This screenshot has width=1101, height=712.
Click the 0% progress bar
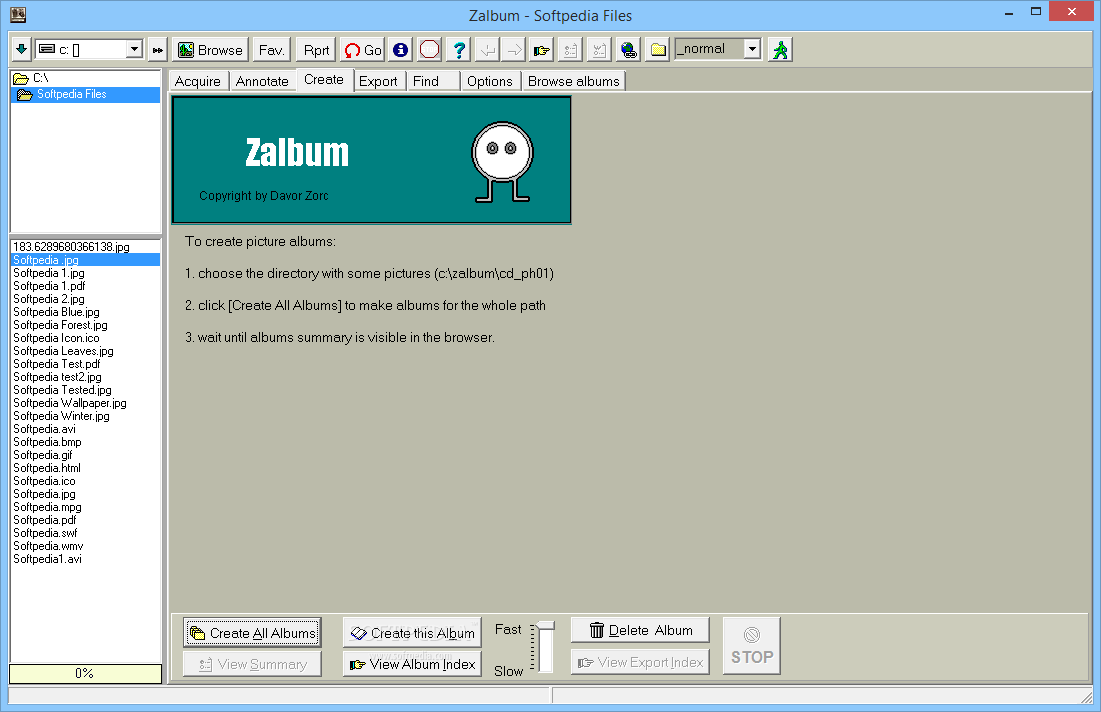(x=85, y=673)
